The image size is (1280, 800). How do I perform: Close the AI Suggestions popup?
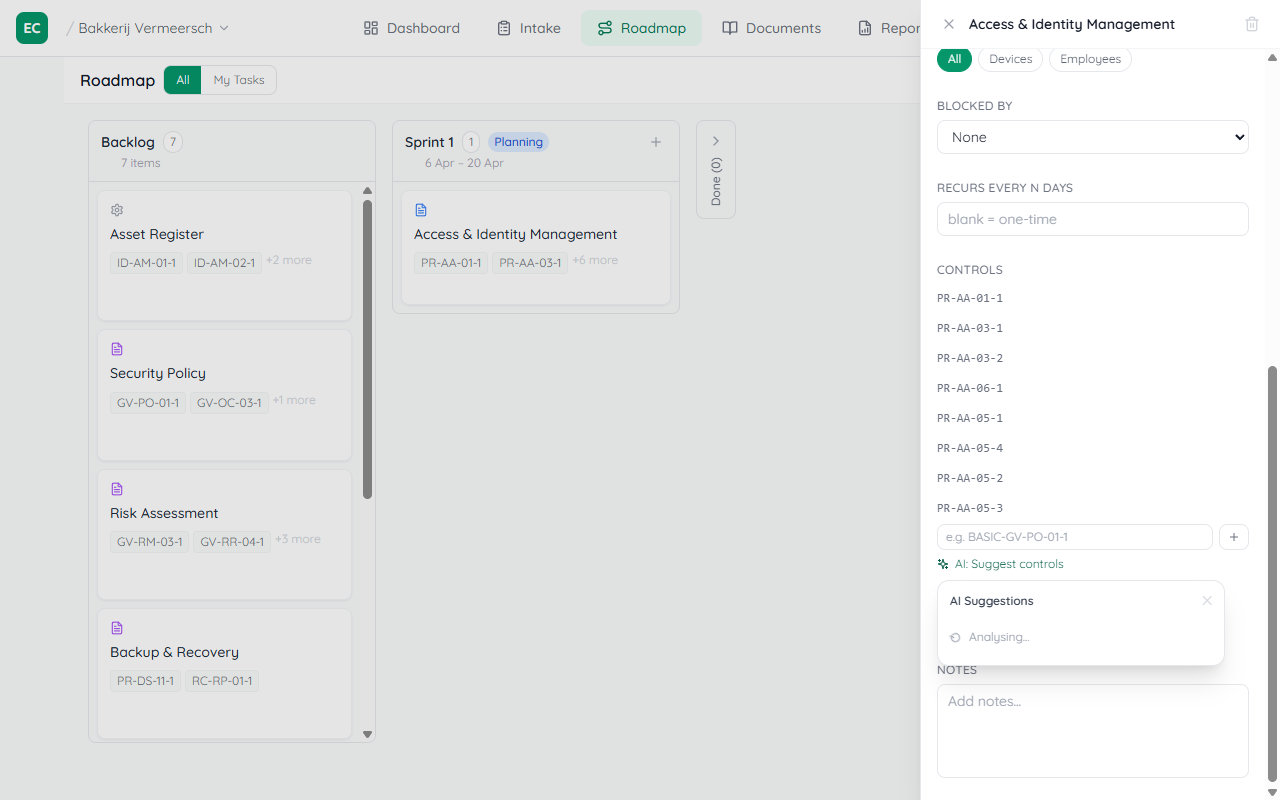[1207, 600]
